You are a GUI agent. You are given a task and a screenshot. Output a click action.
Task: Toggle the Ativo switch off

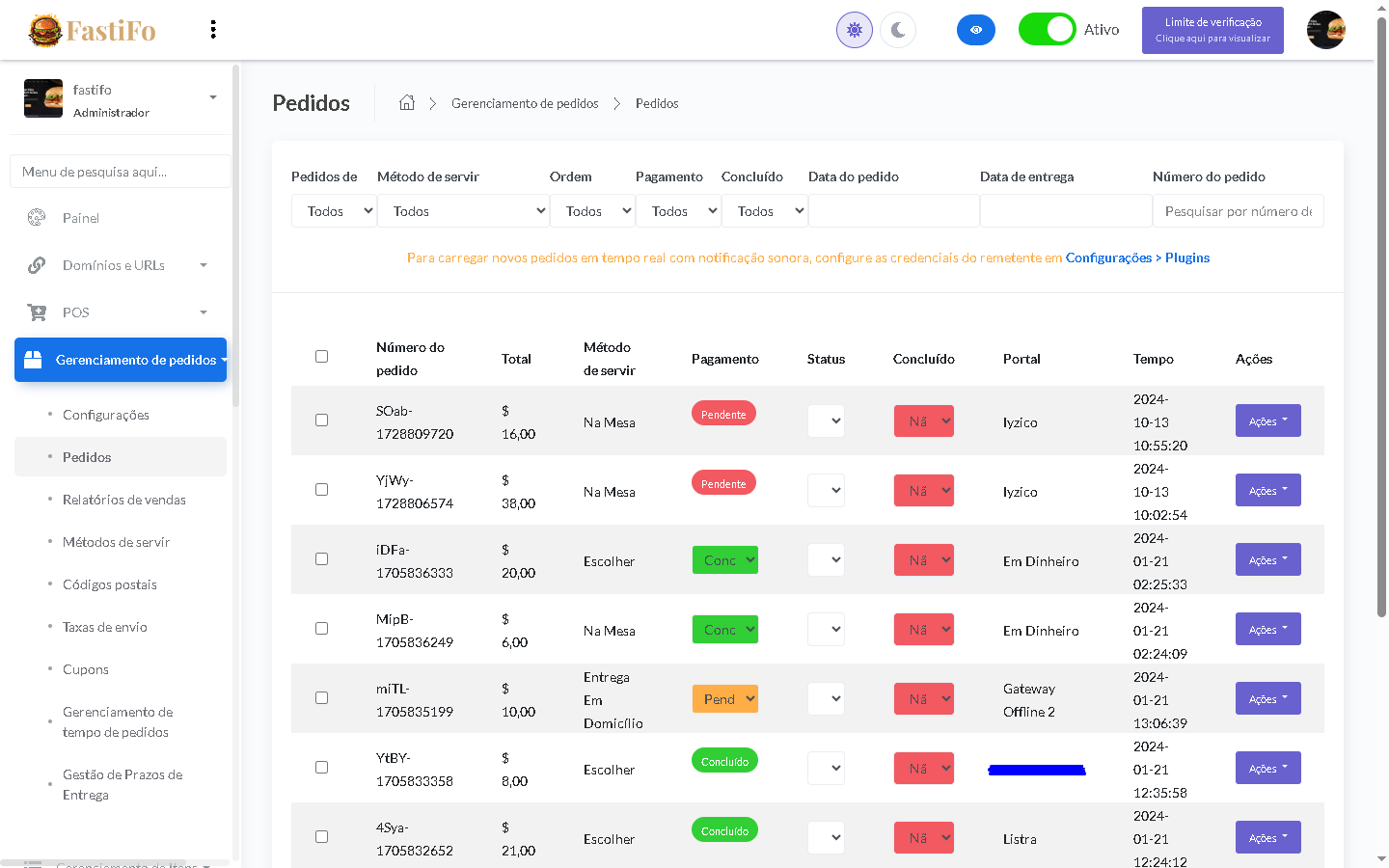tap(1047, 30)
